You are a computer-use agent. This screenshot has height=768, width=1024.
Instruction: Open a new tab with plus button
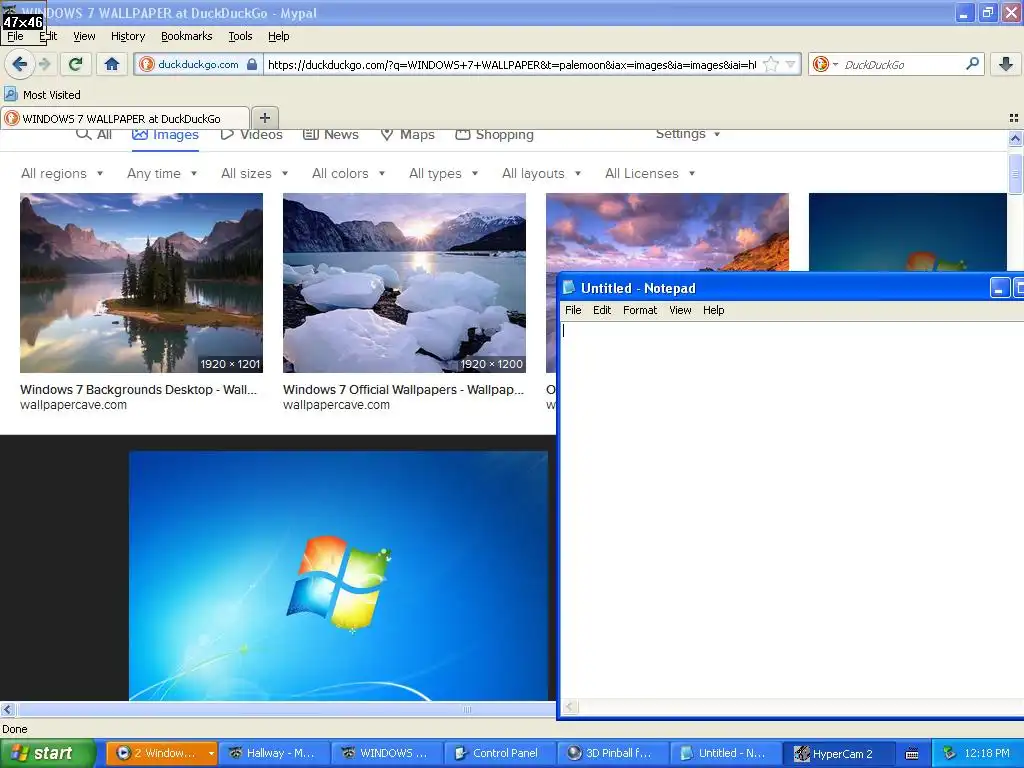click(x=264, y=118)
